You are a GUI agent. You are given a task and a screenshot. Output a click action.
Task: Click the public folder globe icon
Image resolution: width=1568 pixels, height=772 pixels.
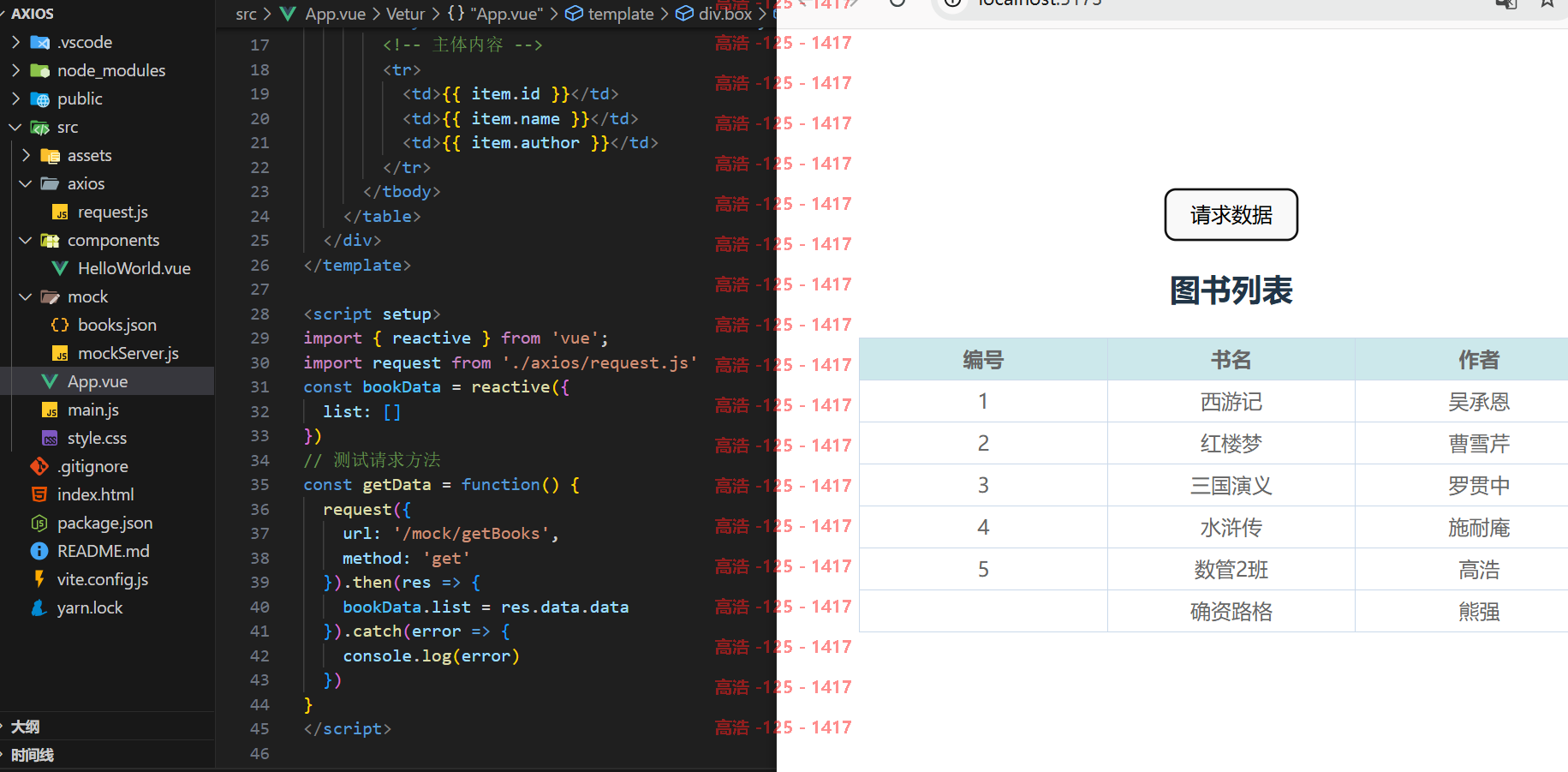(x=39, y=99)
